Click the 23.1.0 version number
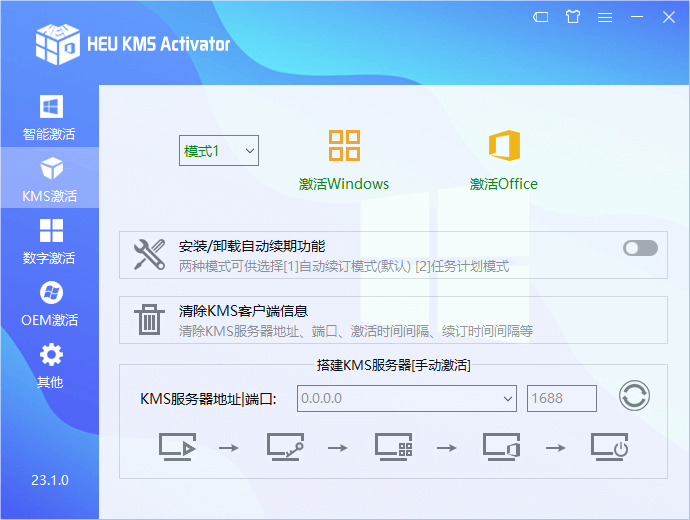The width and height of the screenshot is (690, 520). pos(50,480)
